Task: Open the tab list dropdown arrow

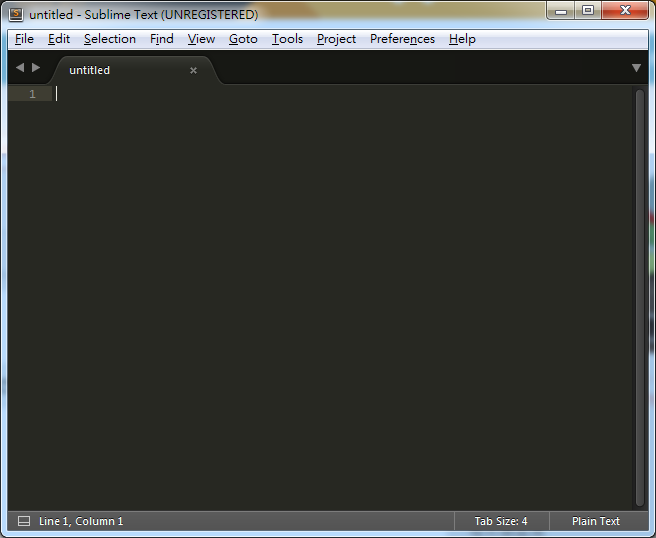Action: (x=636, y=68)
